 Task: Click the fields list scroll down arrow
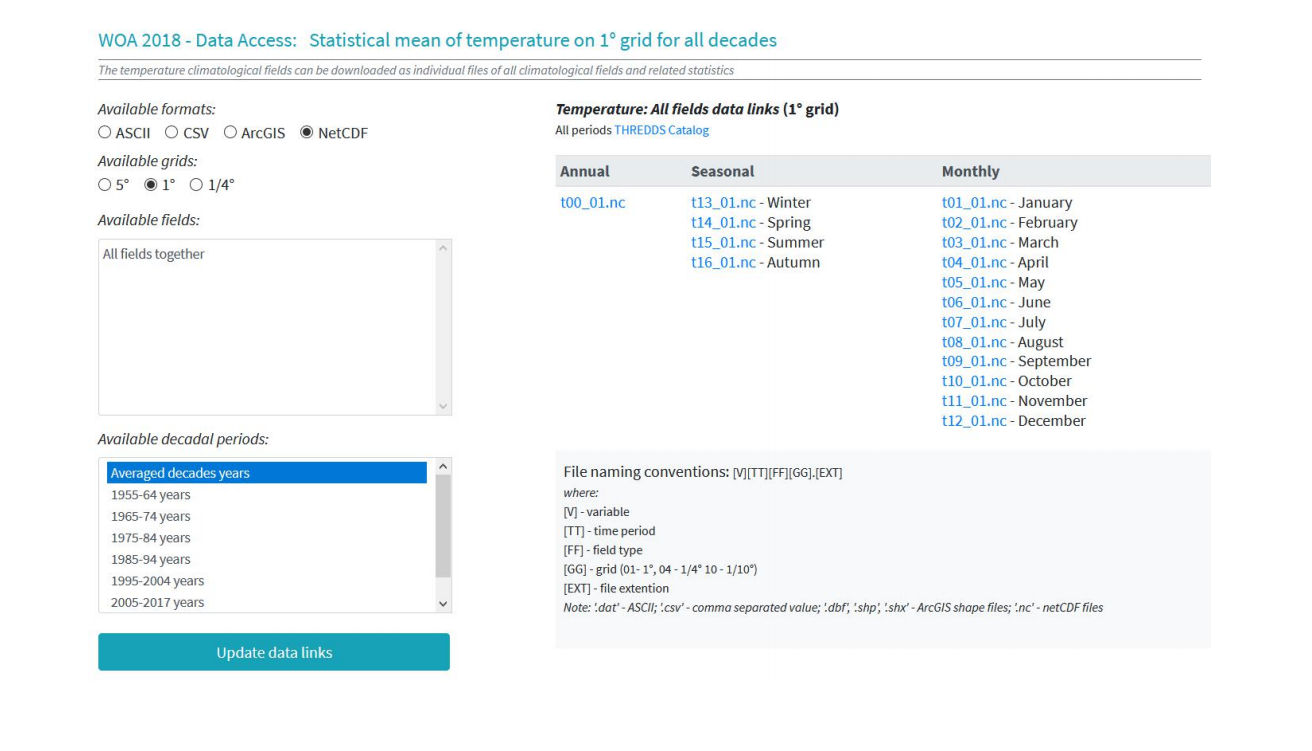point(444,406)
